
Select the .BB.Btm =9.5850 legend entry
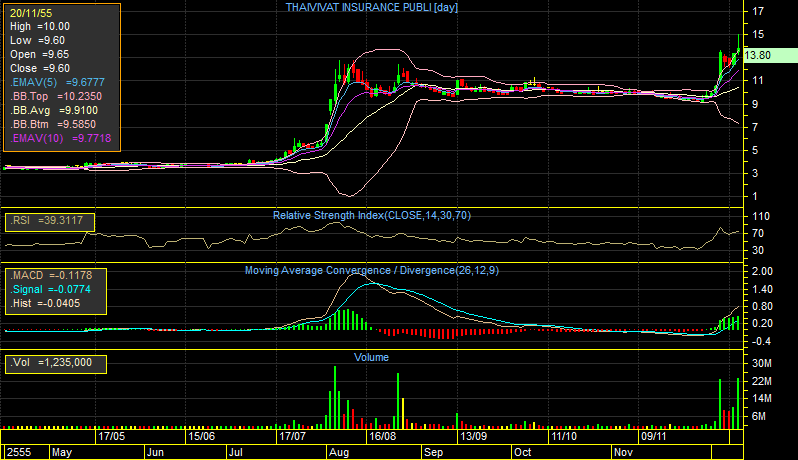(x=53, y=124)
